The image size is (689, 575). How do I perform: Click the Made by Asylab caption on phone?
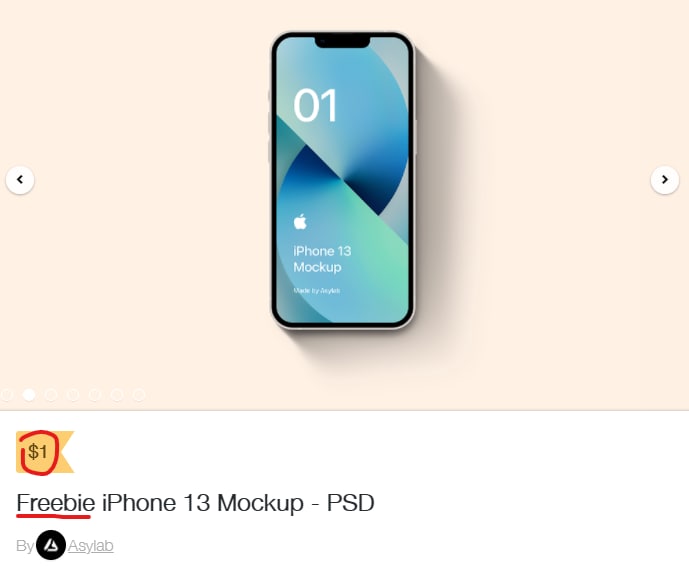317,291
